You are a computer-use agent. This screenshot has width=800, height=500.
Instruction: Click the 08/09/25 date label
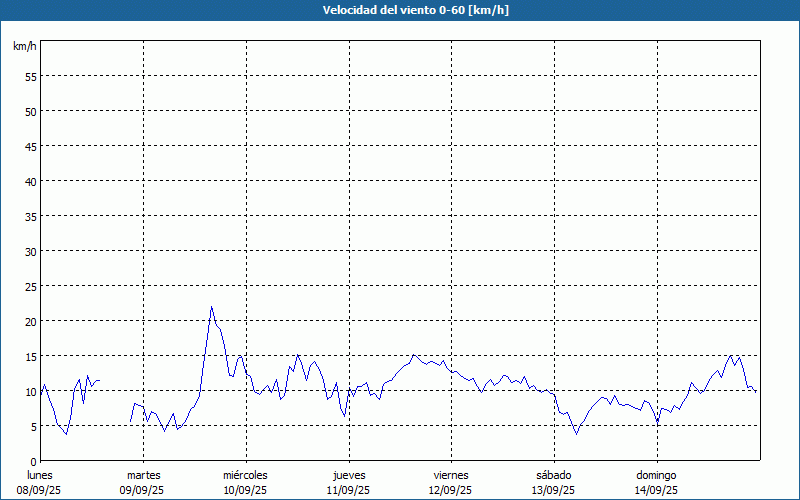click(40, 490)
